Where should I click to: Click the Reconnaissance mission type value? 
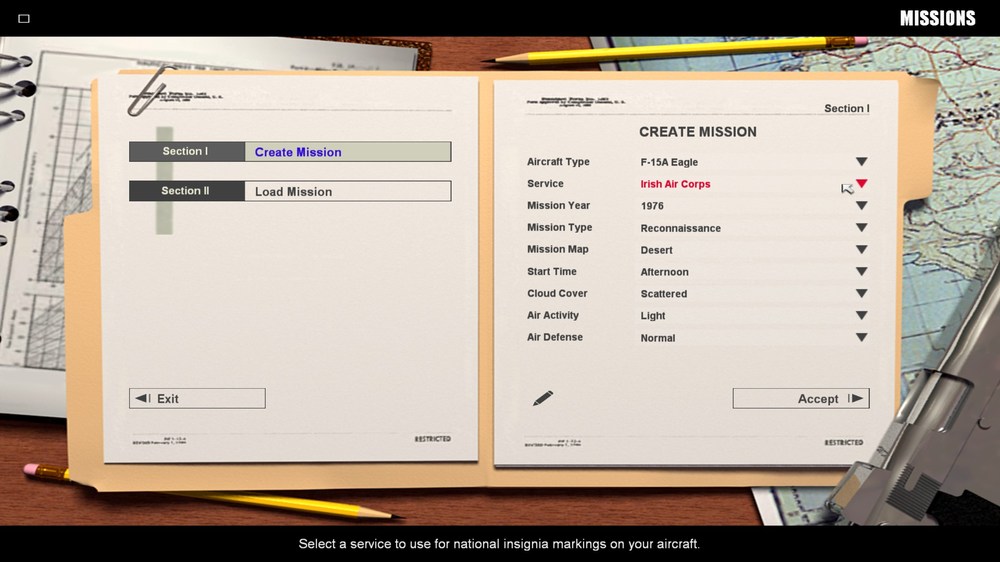click(x=680, y=228)
